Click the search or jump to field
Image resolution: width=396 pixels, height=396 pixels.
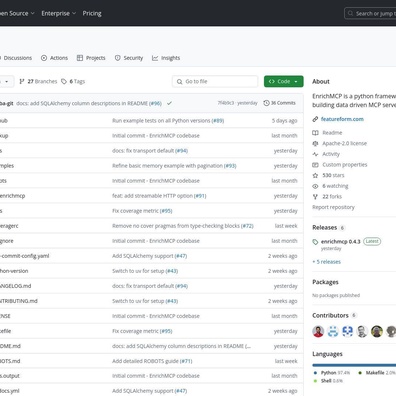[370, 13]
